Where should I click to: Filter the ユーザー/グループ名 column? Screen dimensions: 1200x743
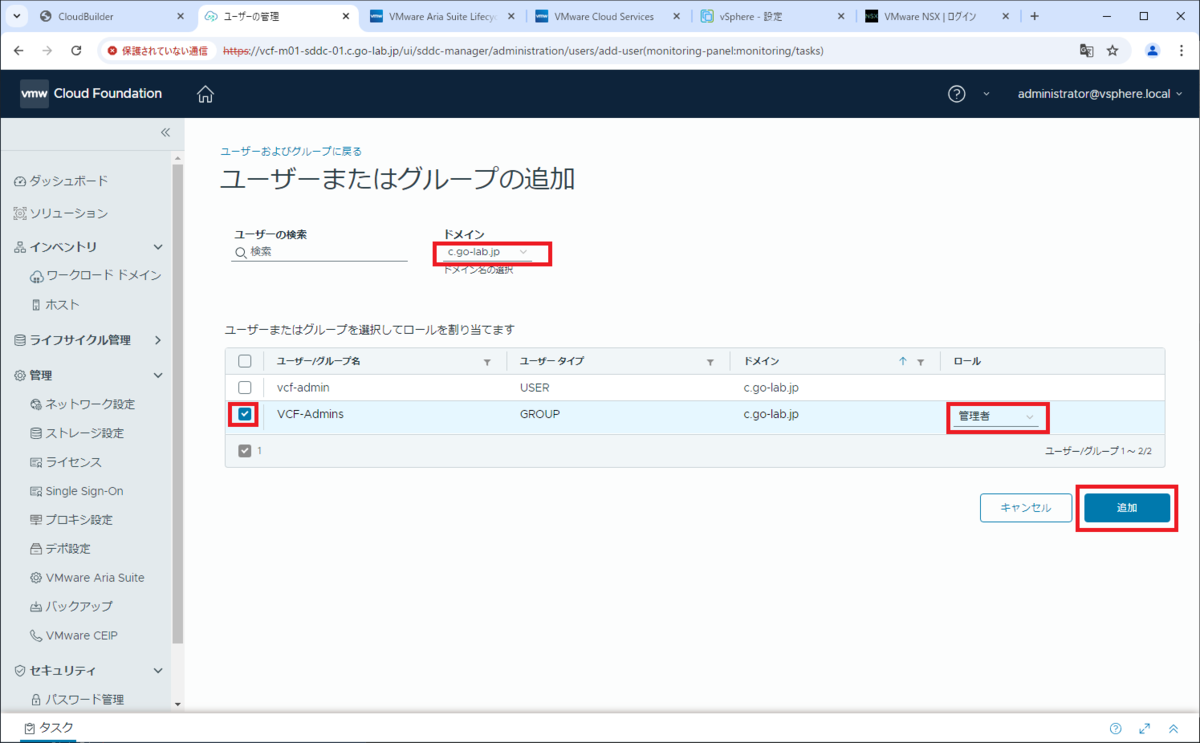pos(488,362)
